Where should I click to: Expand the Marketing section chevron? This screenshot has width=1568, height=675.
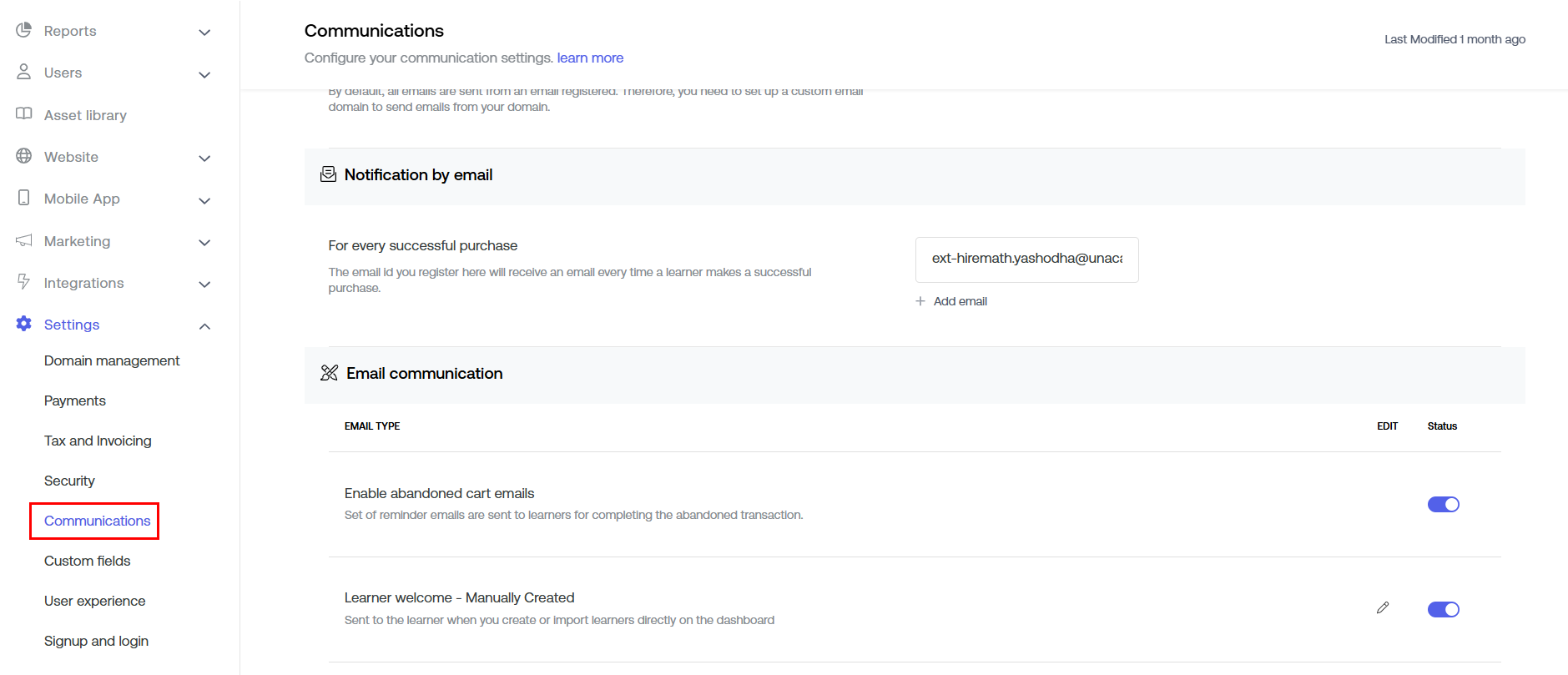pyautogui.click(x=204, y=243)
